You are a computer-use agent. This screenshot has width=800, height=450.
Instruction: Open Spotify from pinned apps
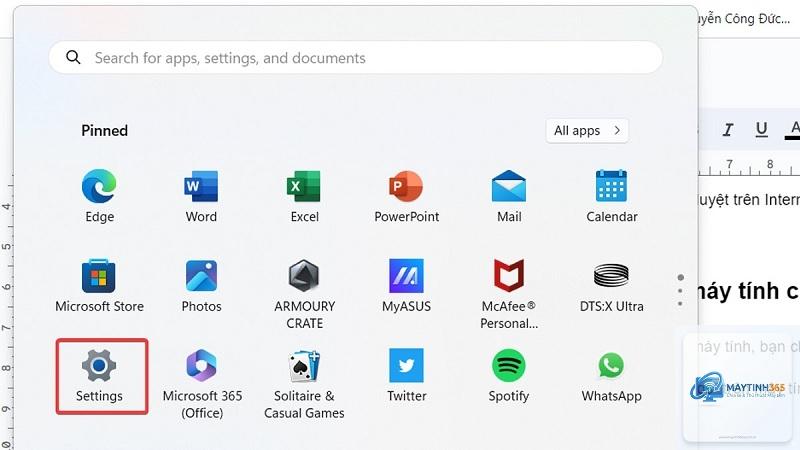click(x=509, y=376)
